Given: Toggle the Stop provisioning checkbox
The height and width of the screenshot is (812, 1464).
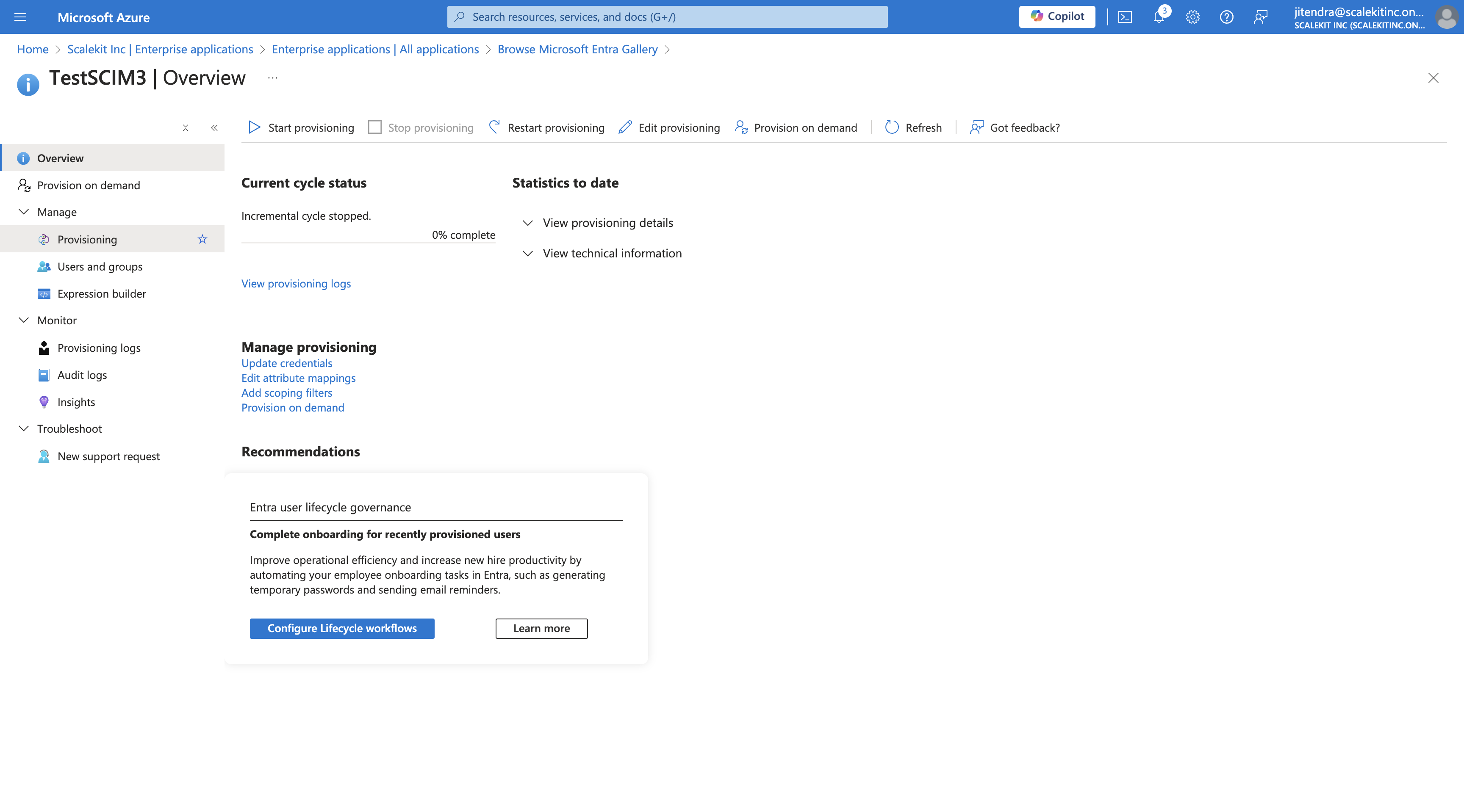Looking at the screenshot, I should pyautogui.click(x=374, y=127).
